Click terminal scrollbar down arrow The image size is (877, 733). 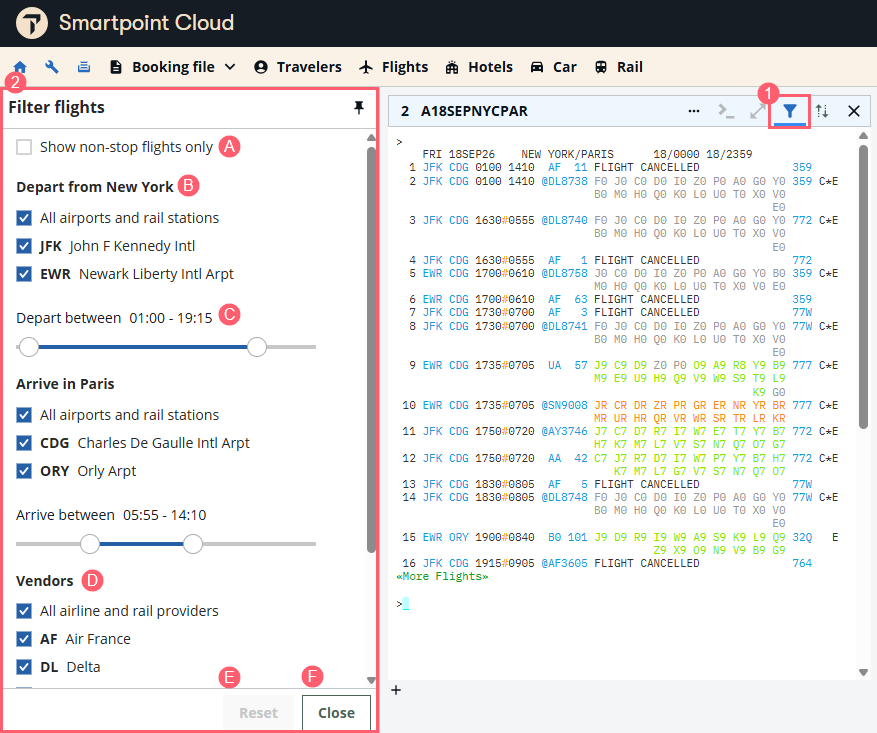[863, 672]
